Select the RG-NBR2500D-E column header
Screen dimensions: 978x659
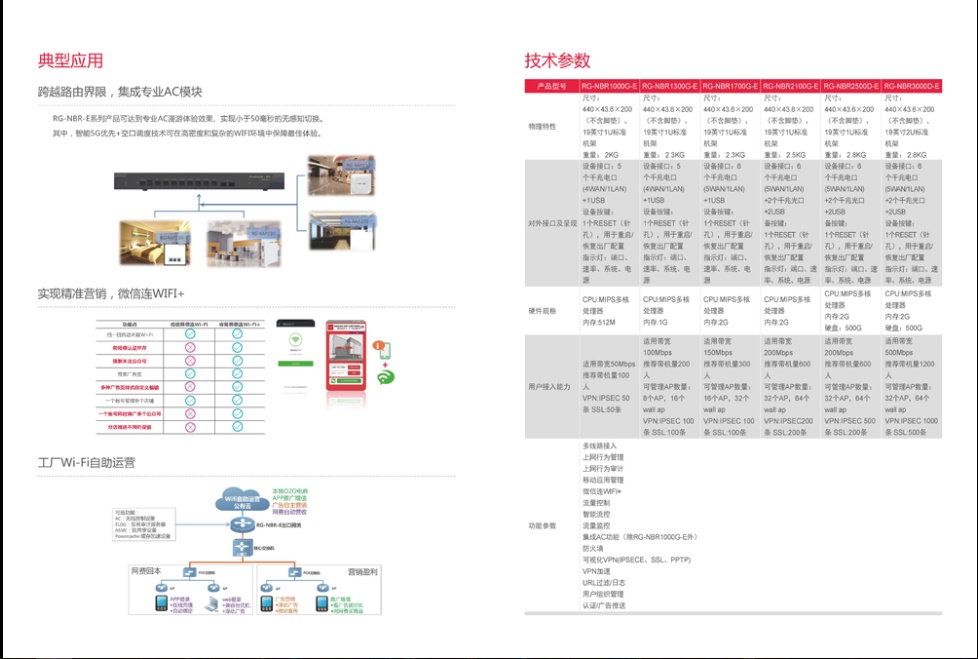[x=851, y=86]
